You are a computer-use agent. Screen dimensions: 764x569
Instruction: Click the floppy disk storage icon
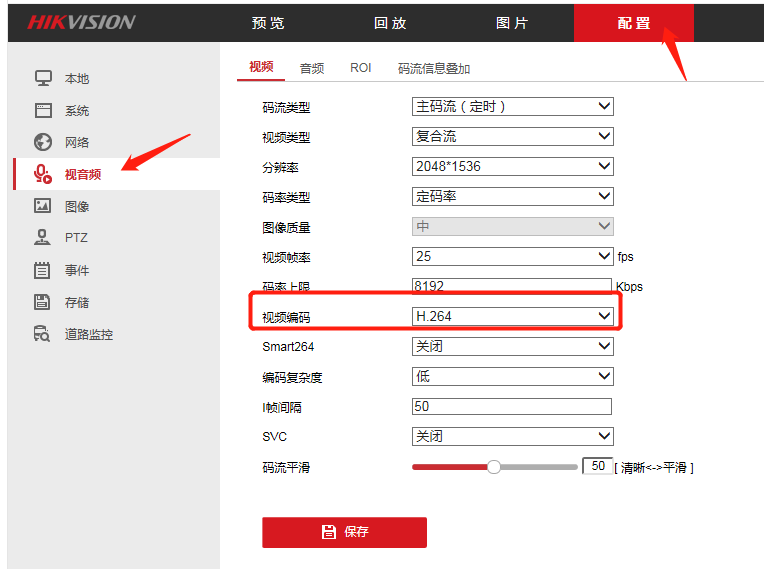pos(42,302)
